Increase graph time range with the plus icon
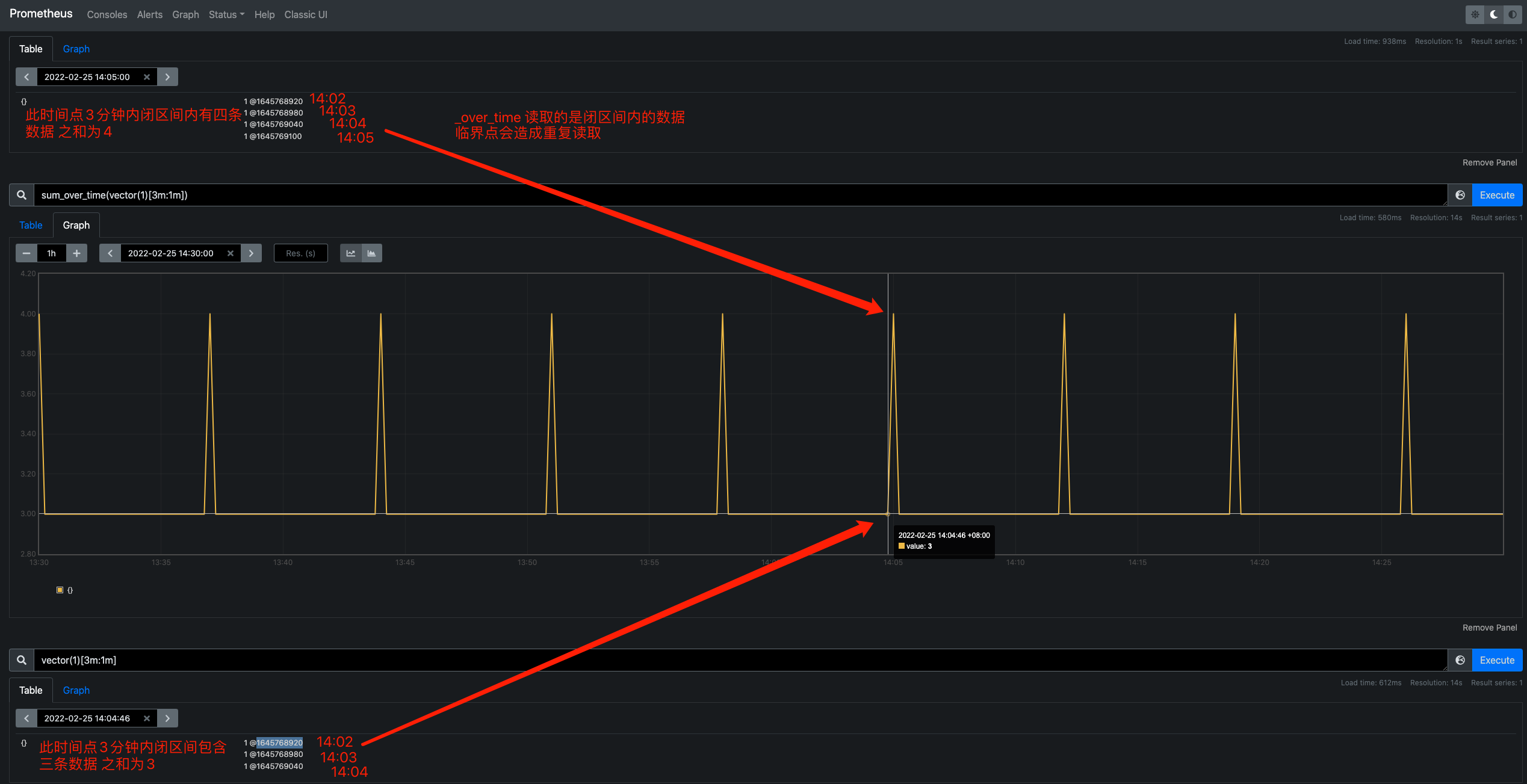Image resolution: width=1527 pixels, height=784 pixels. 76,253
